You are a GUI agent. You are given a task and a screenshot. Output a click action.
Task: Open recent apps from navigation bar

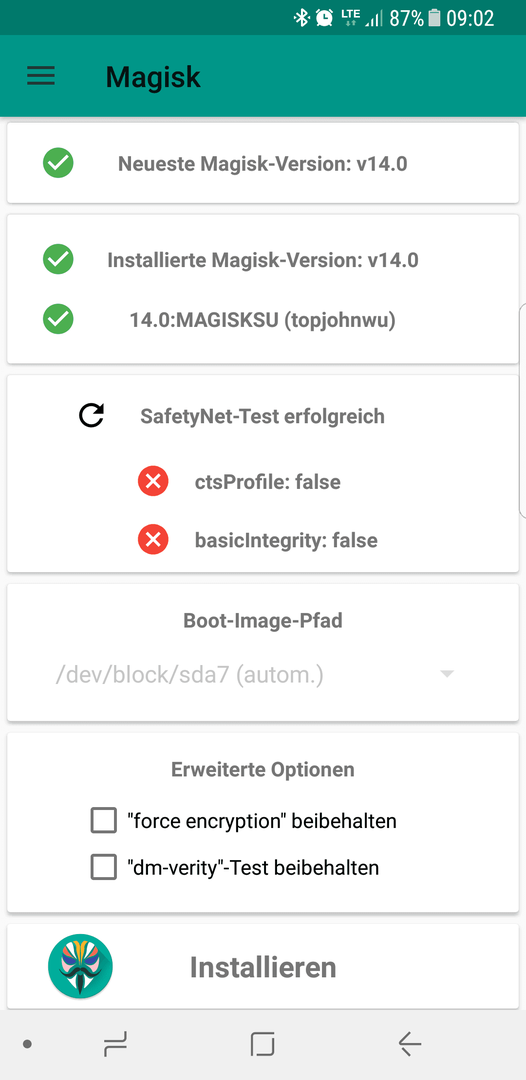tap(116, 1045)
